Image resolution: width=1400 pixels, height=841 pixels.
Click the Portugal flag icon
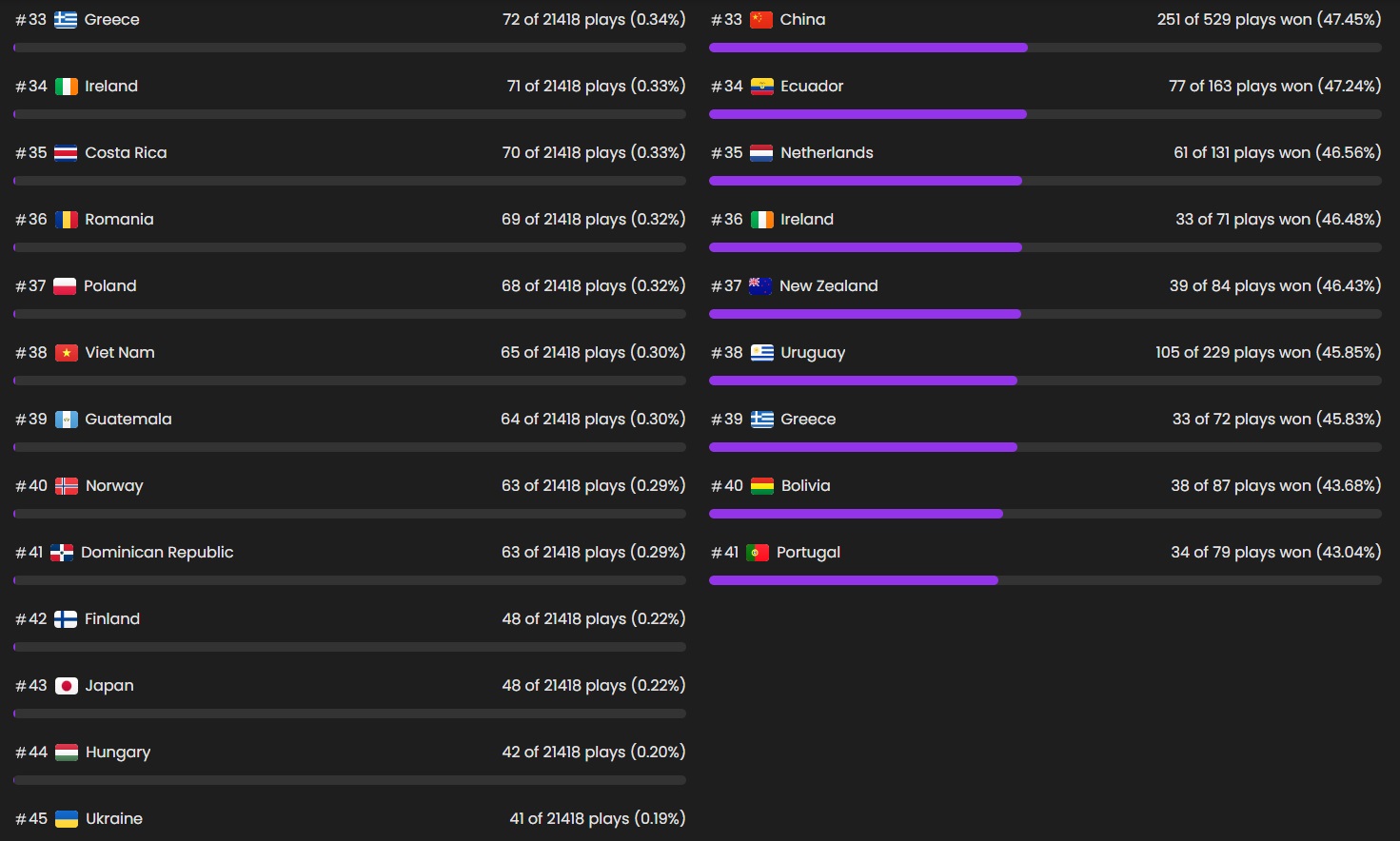click(758, 553)
